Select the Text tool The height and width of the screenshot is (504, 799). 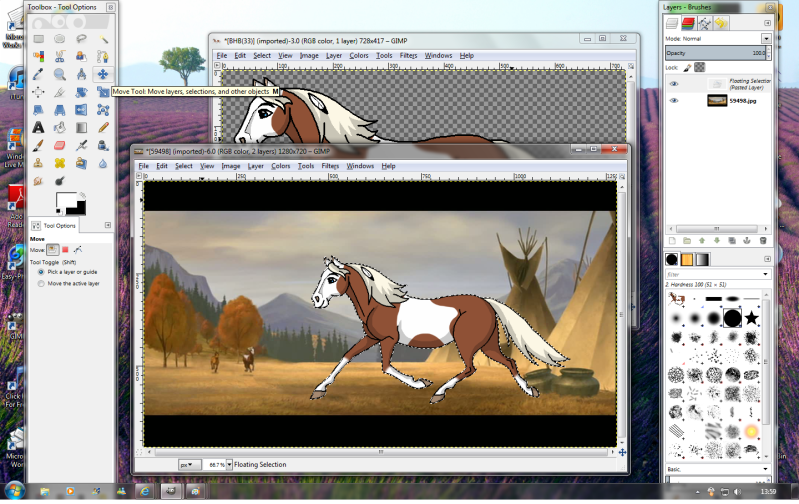click(38, 127)
